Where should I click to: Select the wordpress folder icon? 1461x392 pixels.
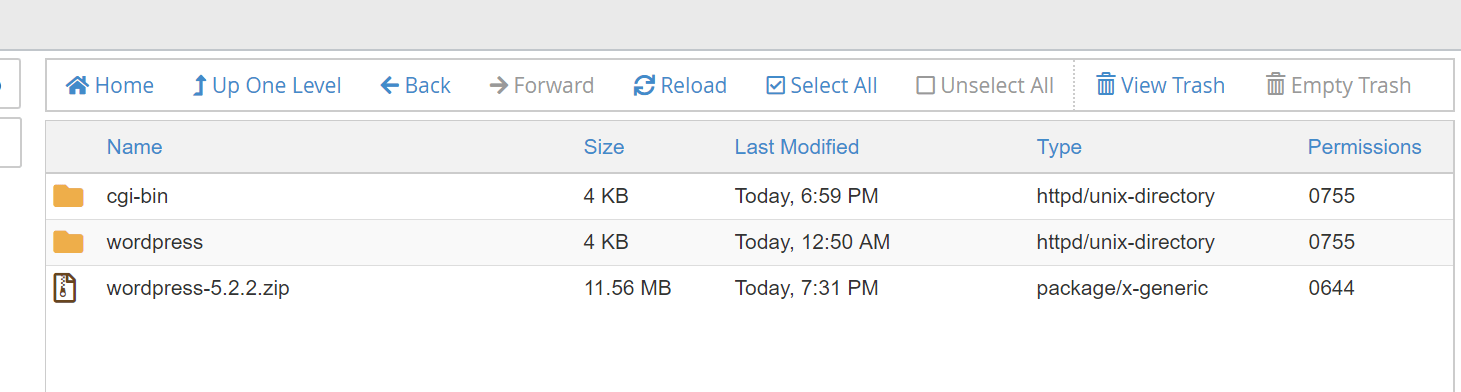[68, 242]
